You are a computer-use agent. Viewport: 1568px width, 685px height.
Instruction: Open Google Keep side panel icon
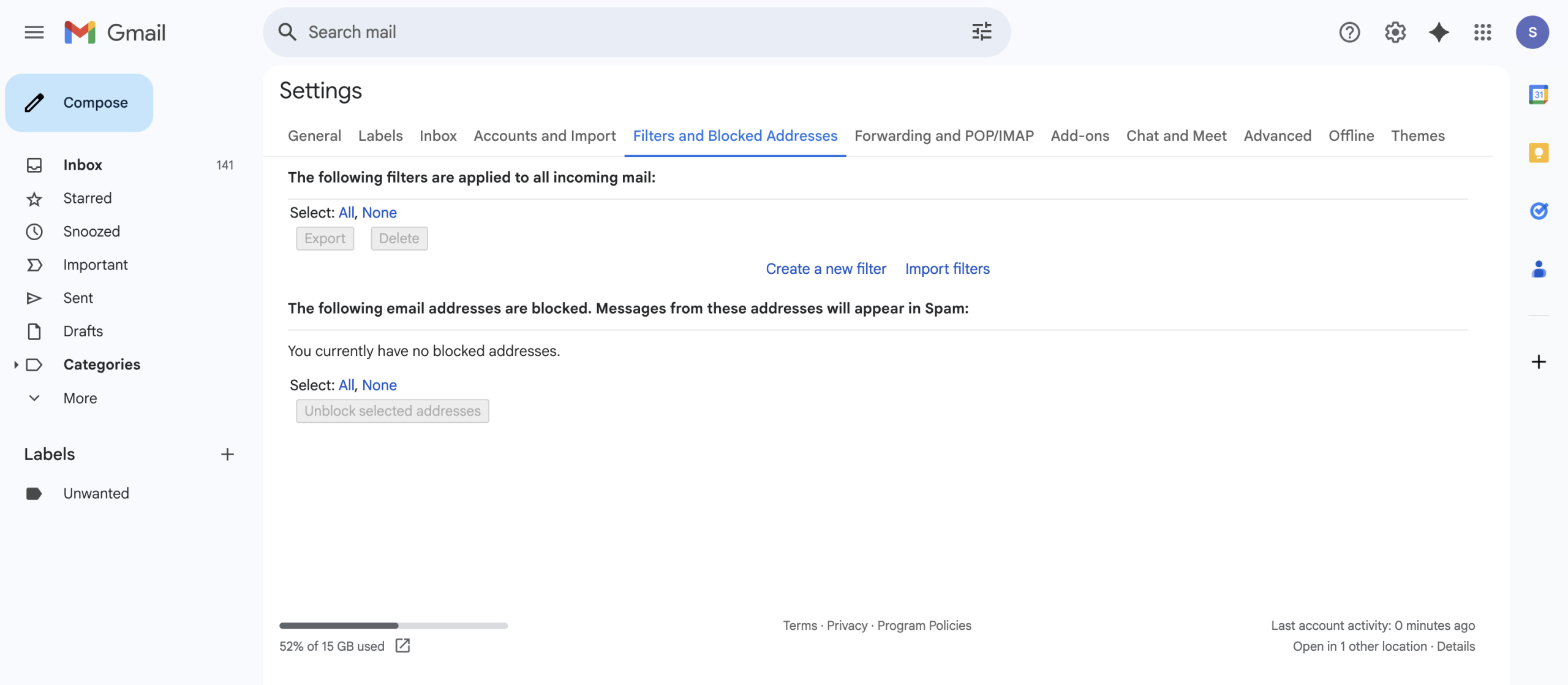tap(1539, 153)
